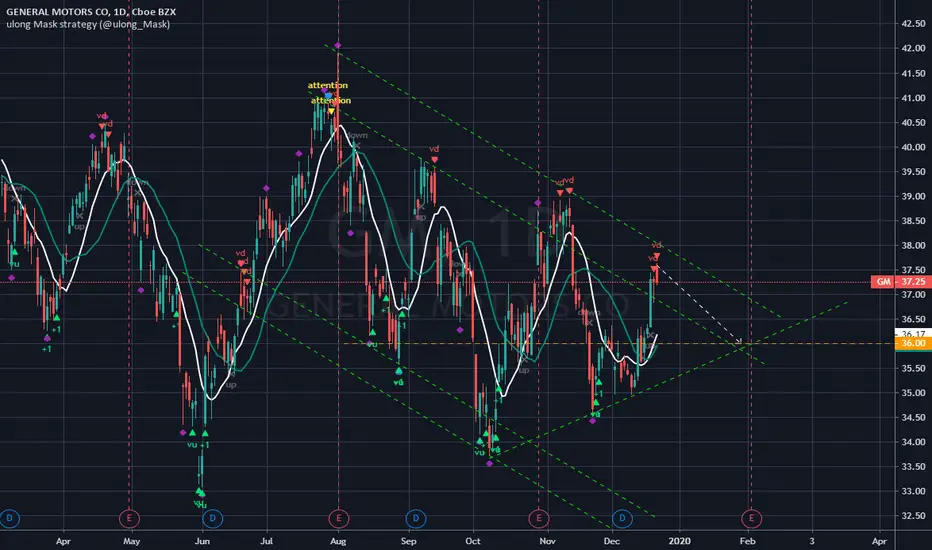Click the orange 36.00 price line label
The width and height of the screenshot is (932, 550).
(913, 344)
